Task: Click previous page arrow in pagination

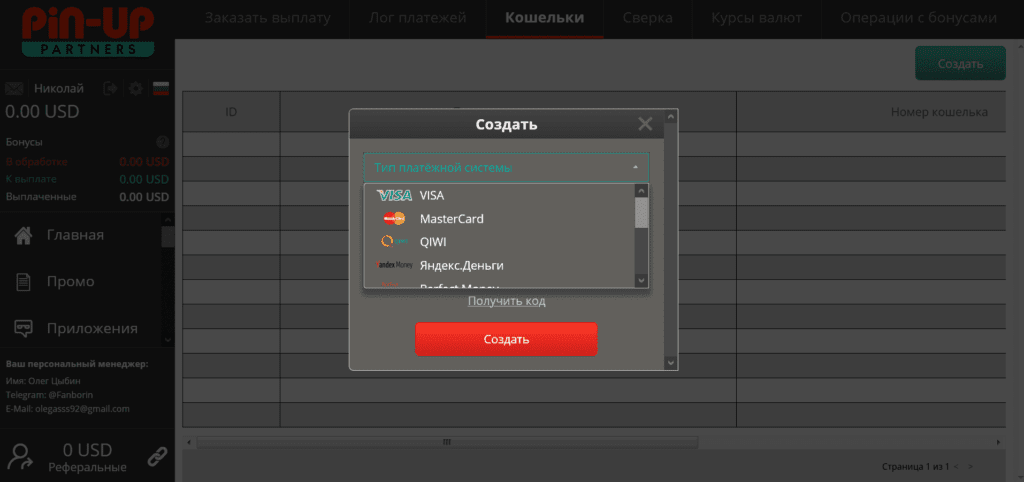Action: coord(956,467)
